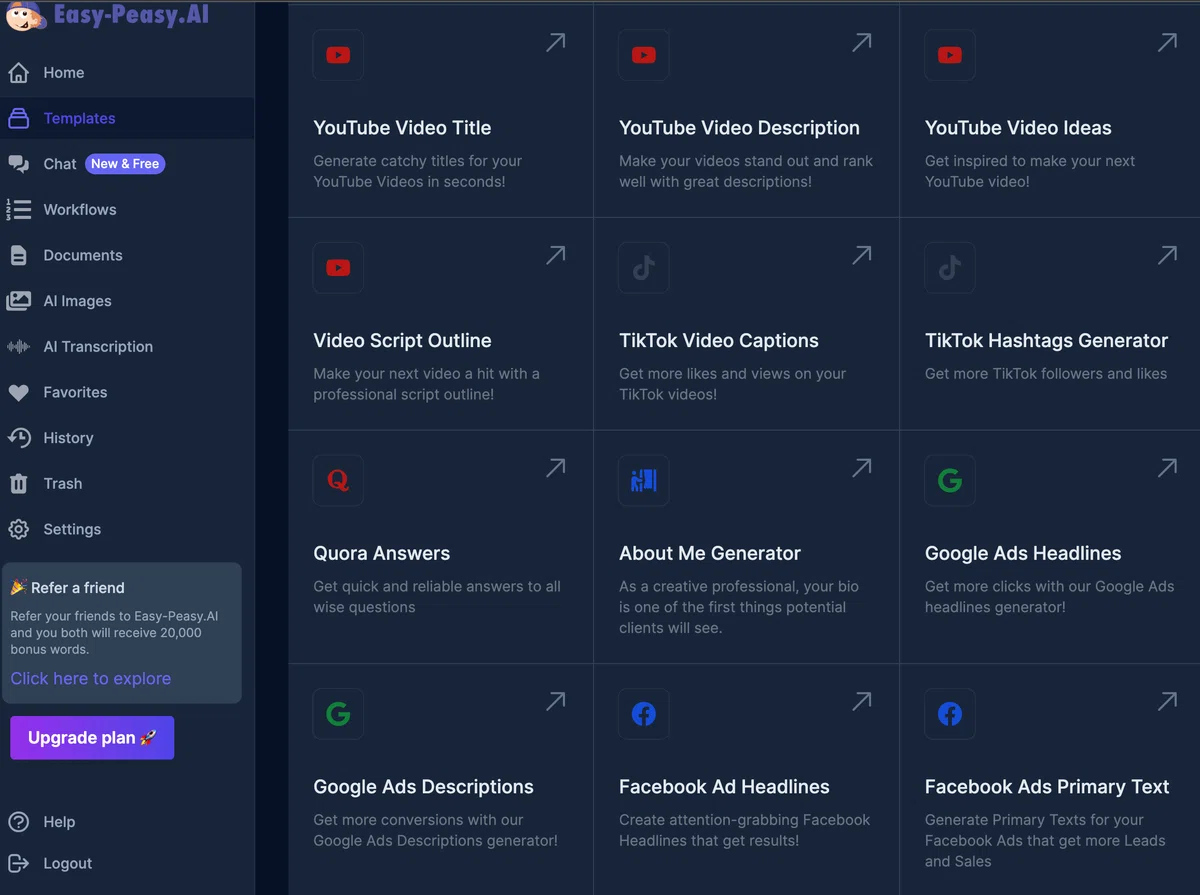This screenshot has width=1200, height=895.
Task: Click the Help question mark icon
Action: pyautogui.click(x=18, y=822)
